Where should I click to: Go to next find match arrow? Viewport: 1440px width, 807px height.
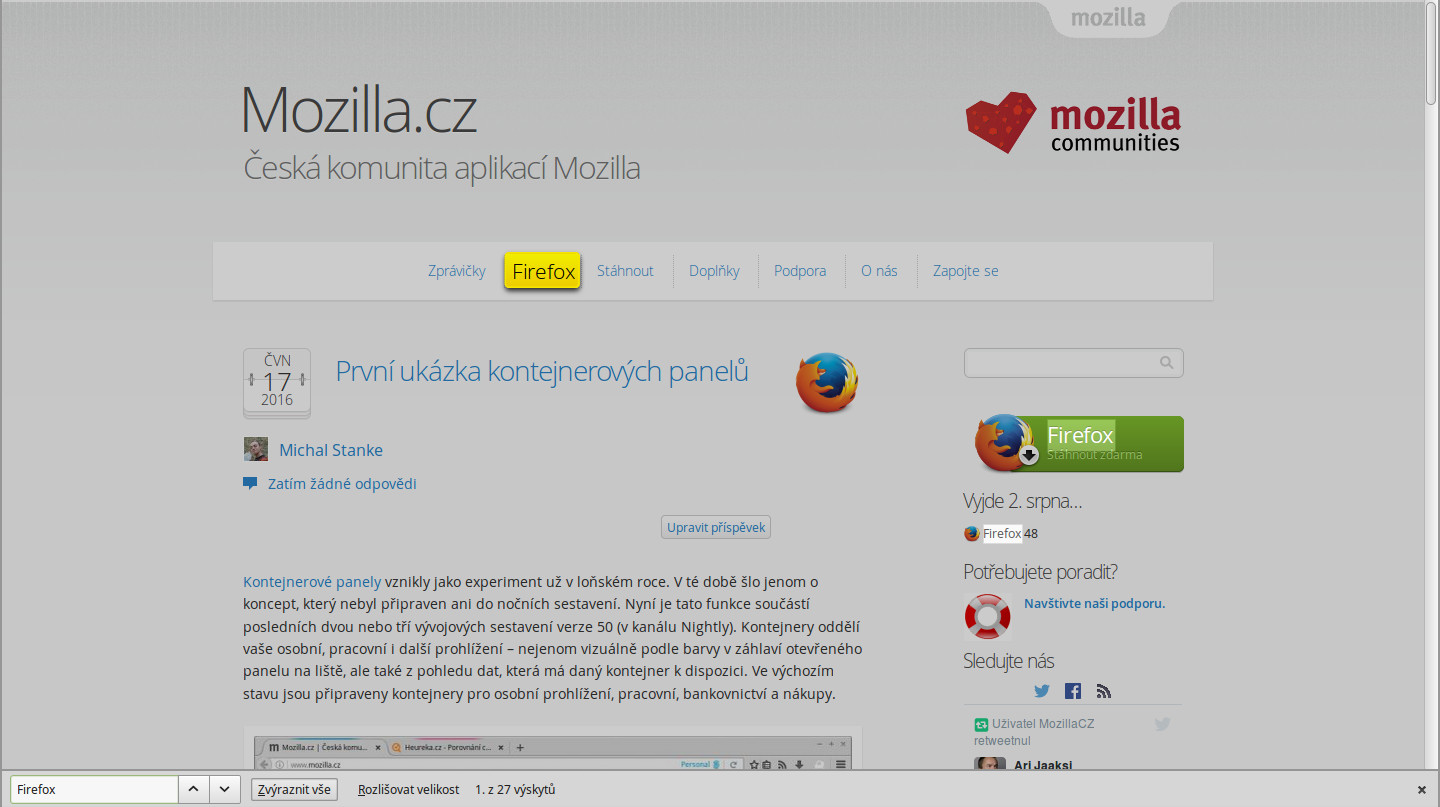[x=225, y=789]
